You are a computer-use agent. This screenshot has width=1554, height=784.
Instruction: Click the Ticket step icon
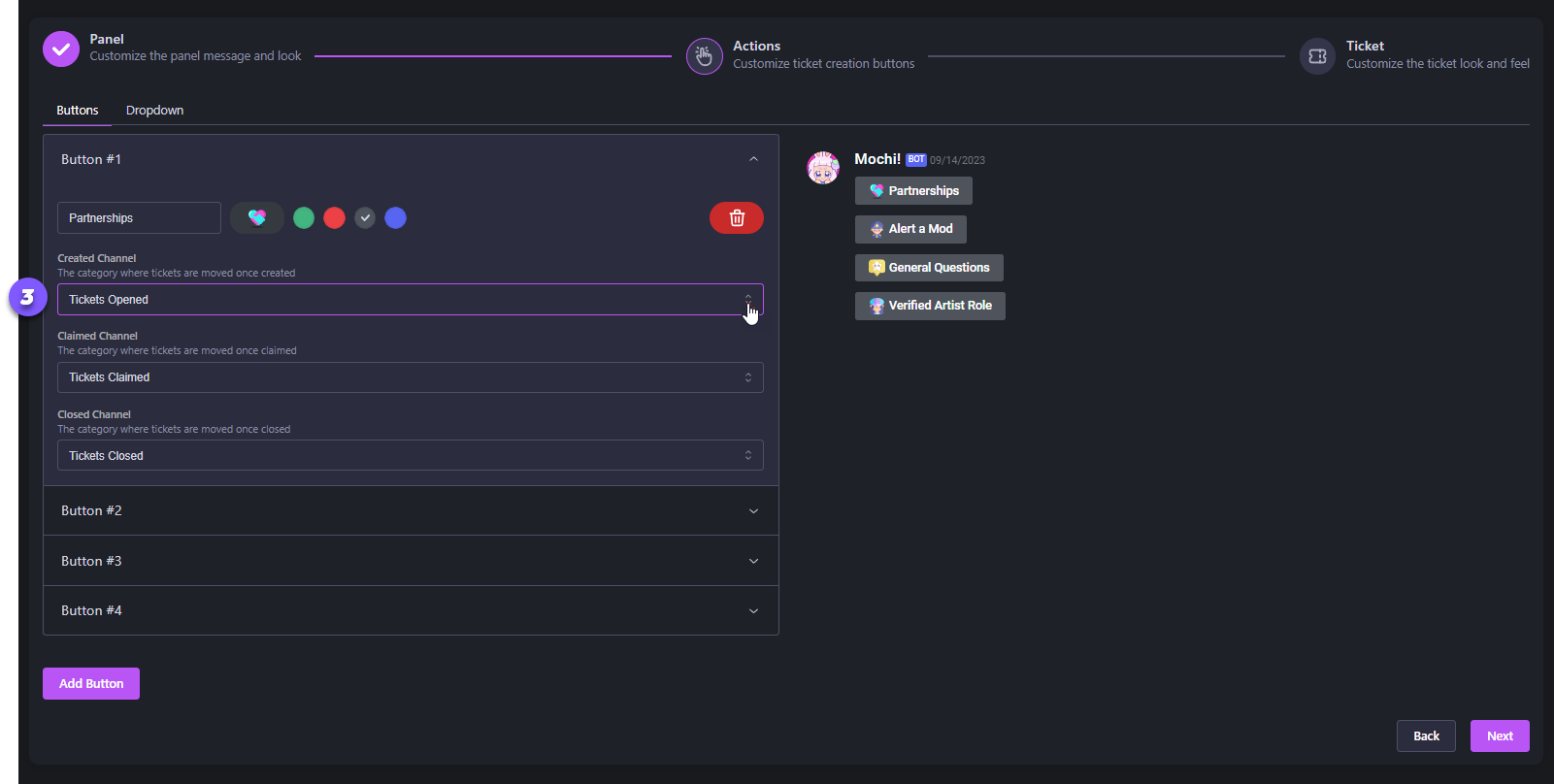coord(1317,56)
